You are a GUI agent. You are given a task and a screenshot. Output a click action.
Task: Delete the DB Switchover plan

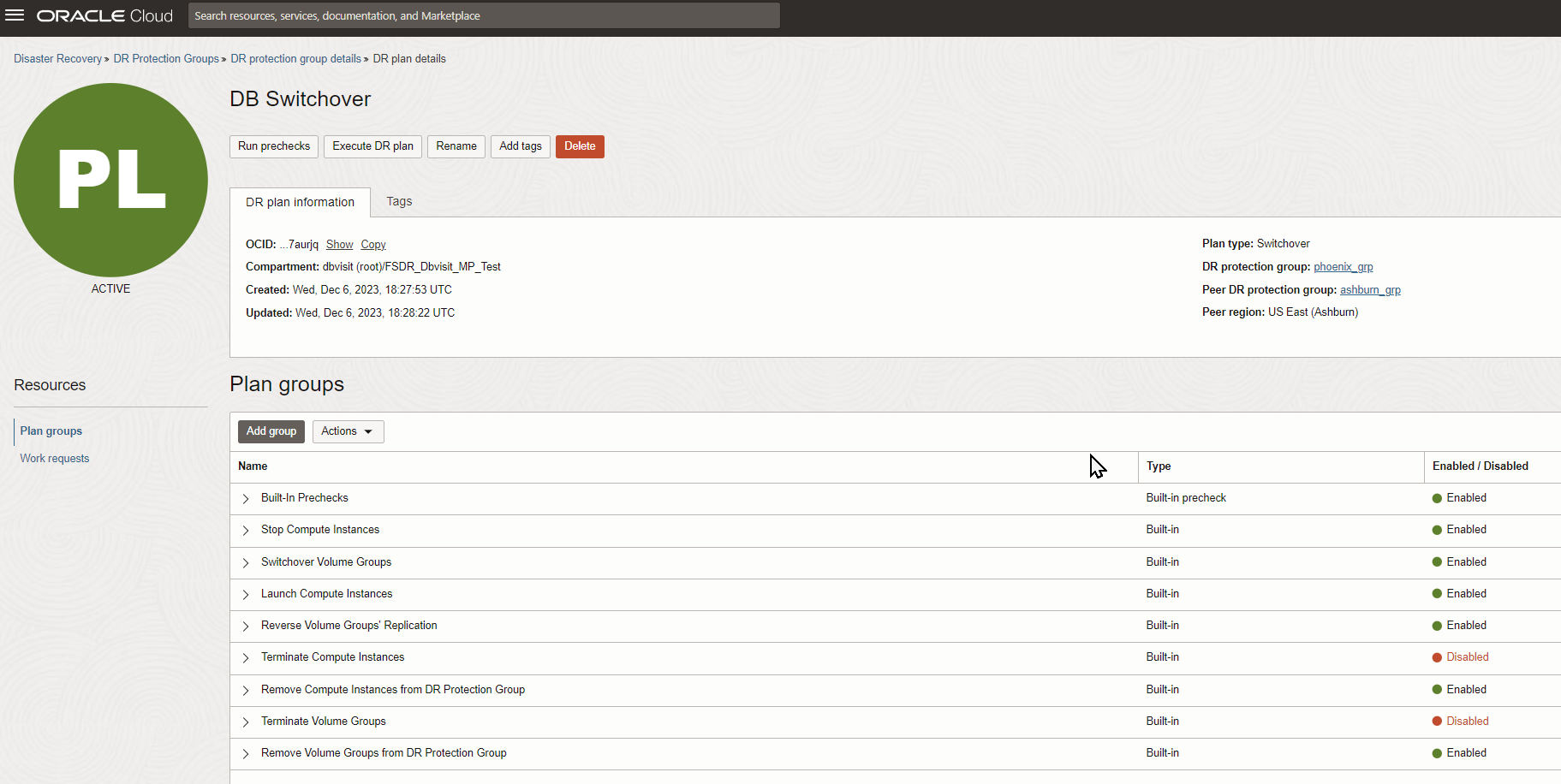pyautogui.click(x=580, y=146)
